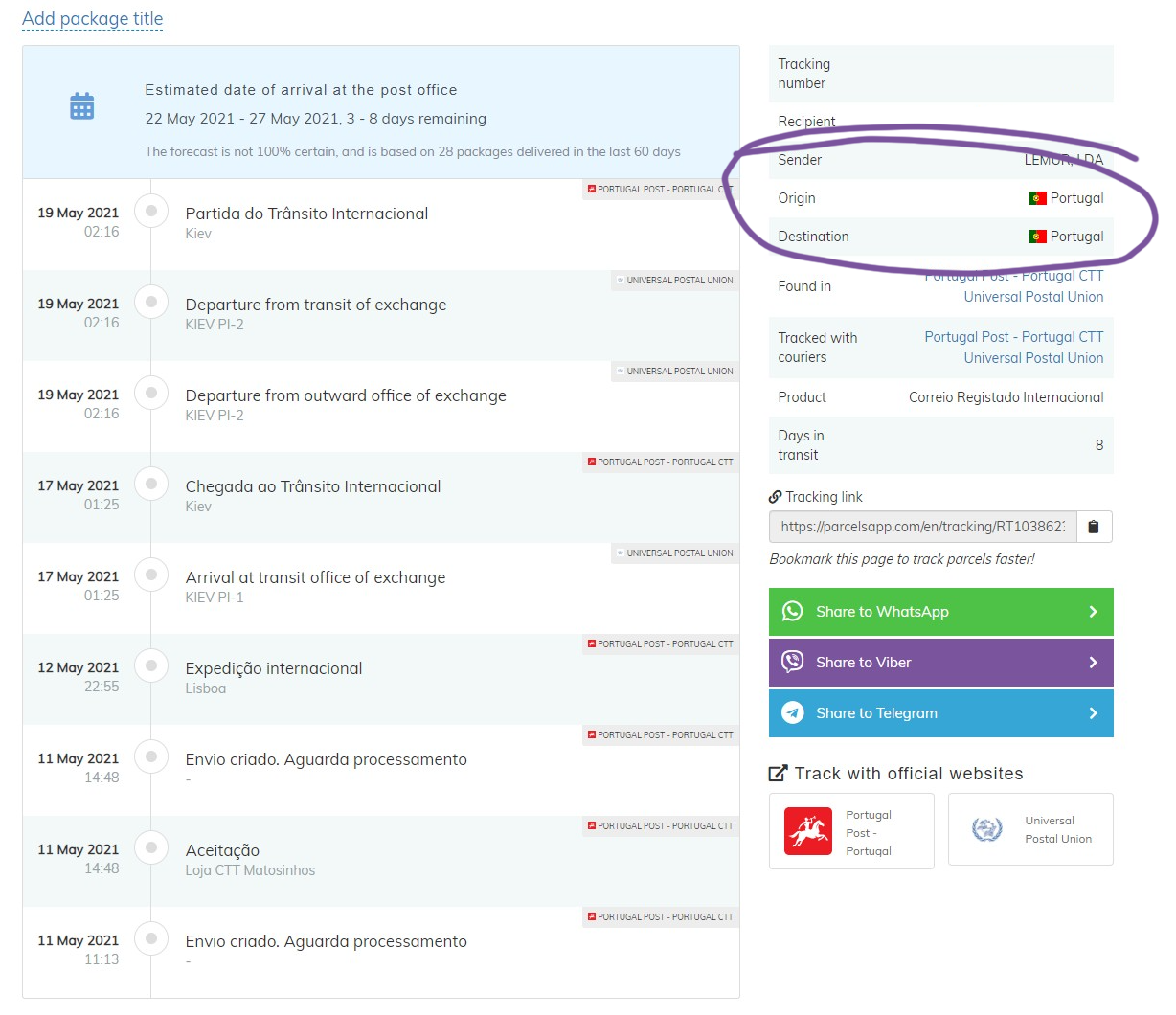Click the calendar icon in arrival estimate
The height and width of the screenshot is (1015, 1176).
pos(82,106)
